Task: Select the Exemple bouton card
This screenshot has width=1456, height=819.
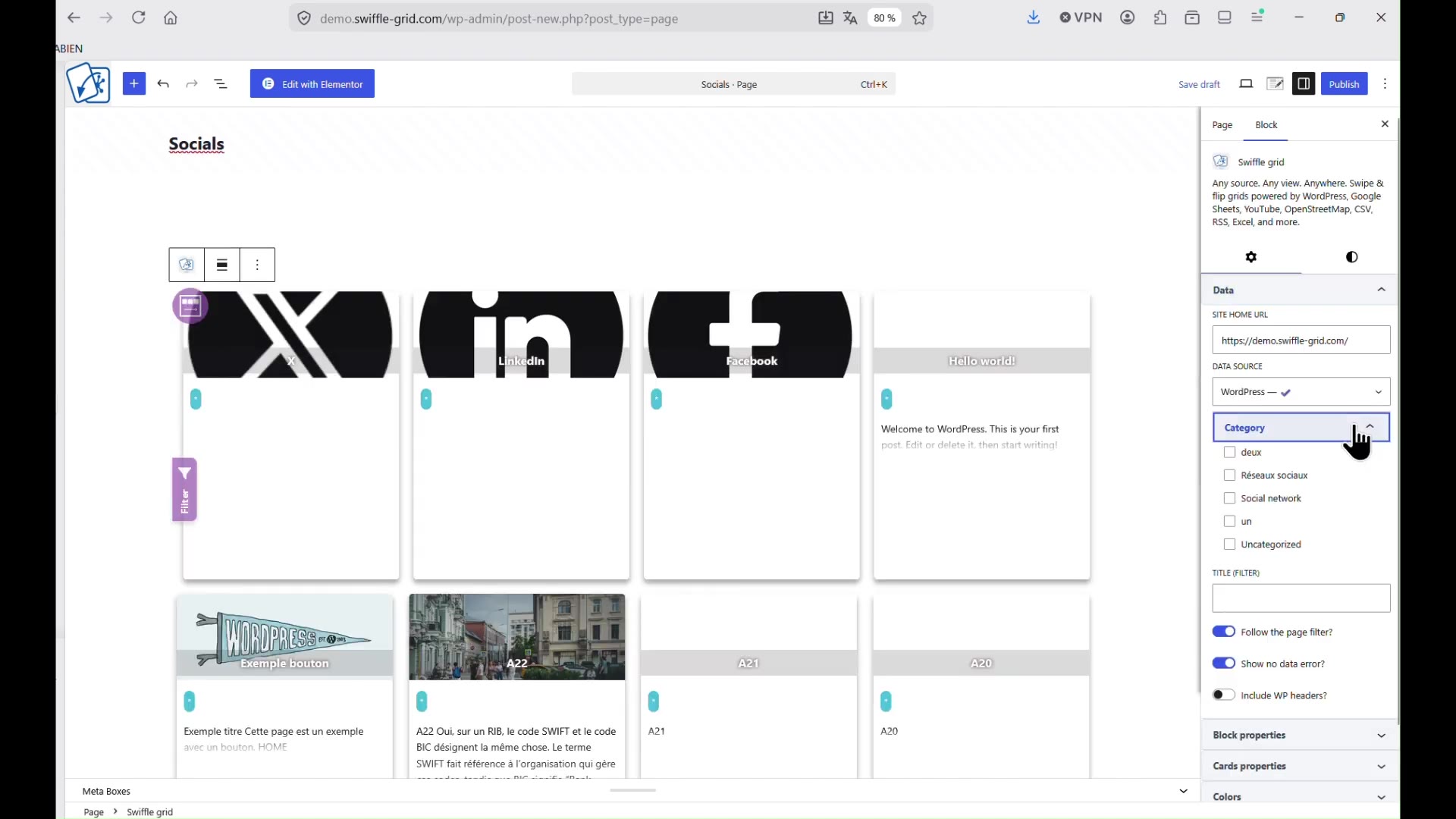Action: (285, 686)
